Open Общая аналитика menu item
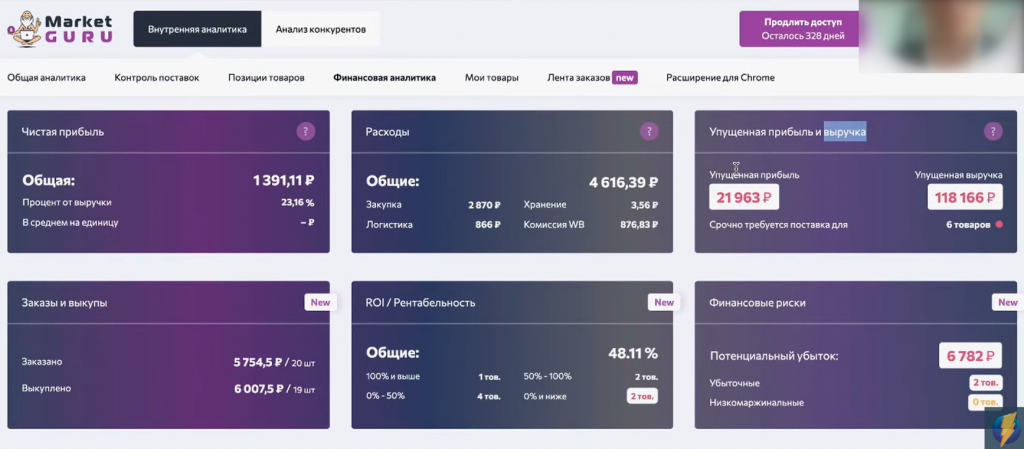 click(47, 77)
